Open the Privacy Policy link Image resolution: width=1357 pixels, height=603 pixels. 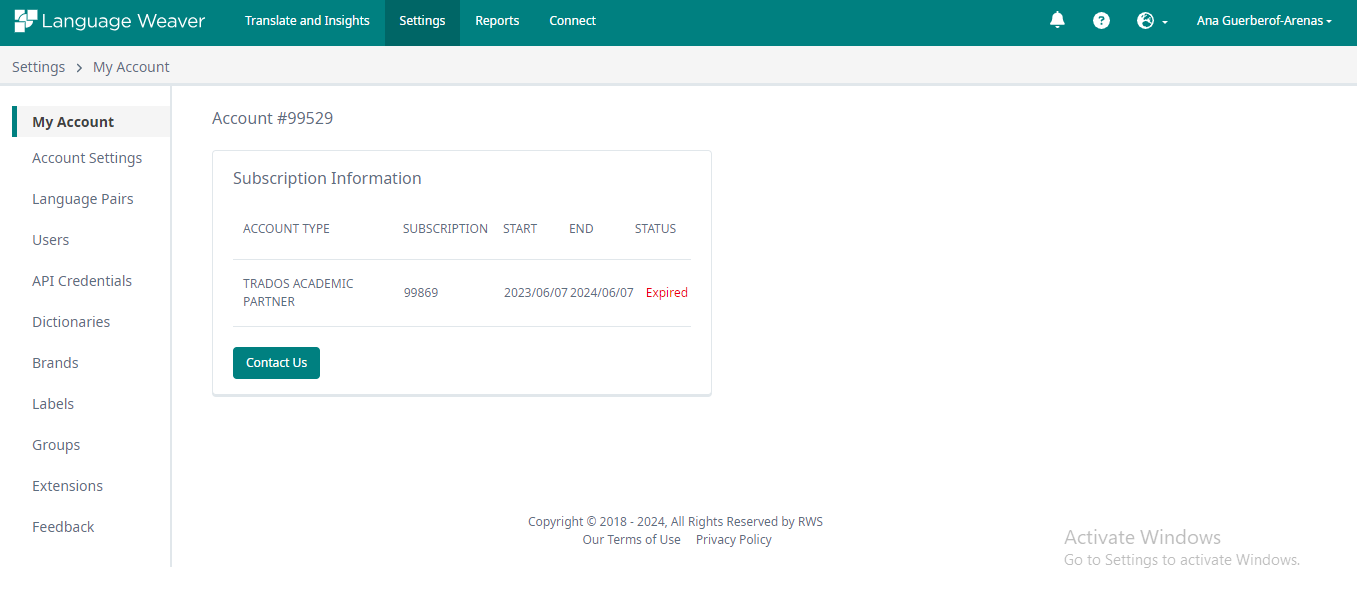click(x=733, y=539)
